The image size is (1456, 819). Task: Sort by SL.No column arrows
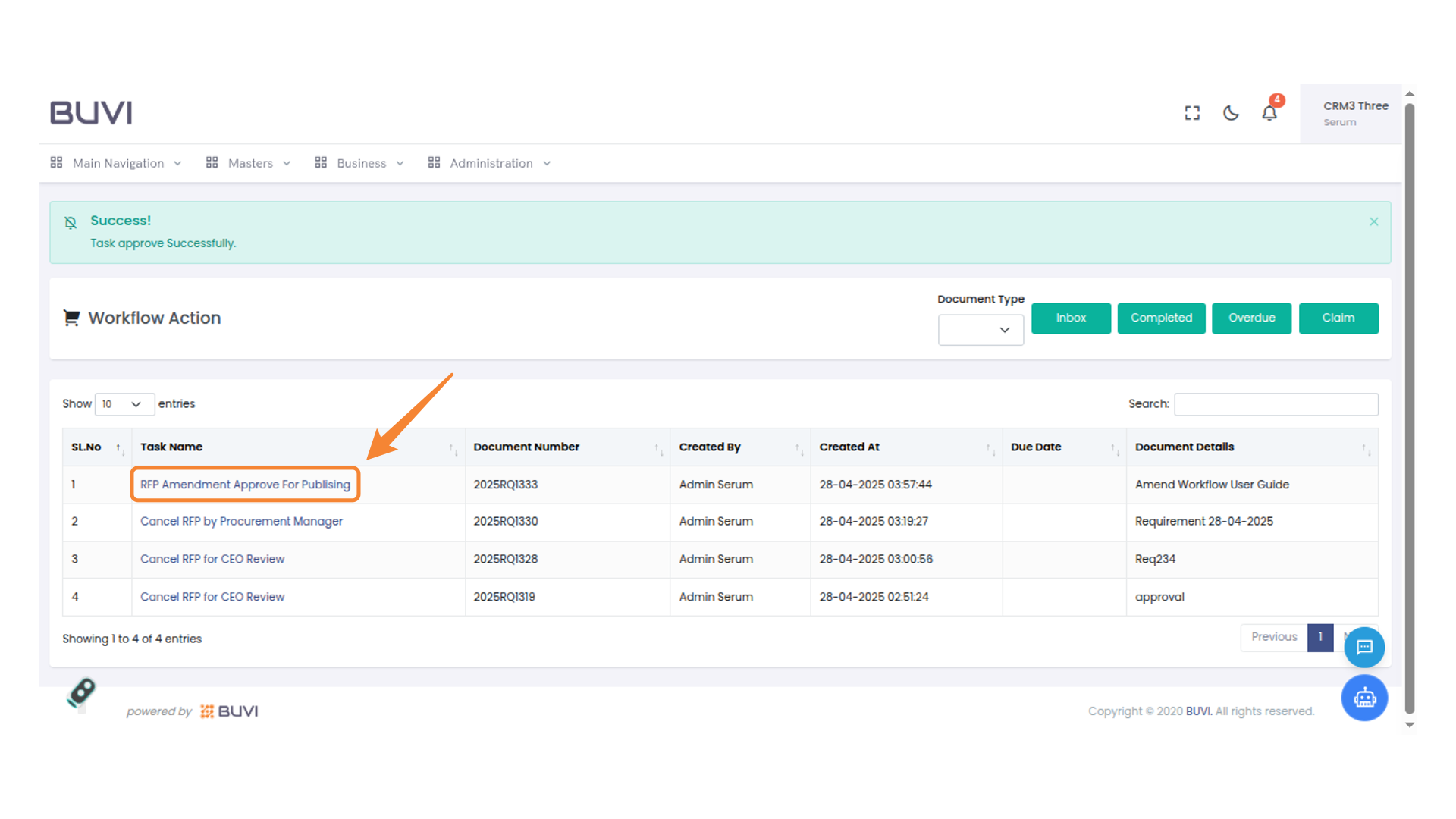point(119,447)
